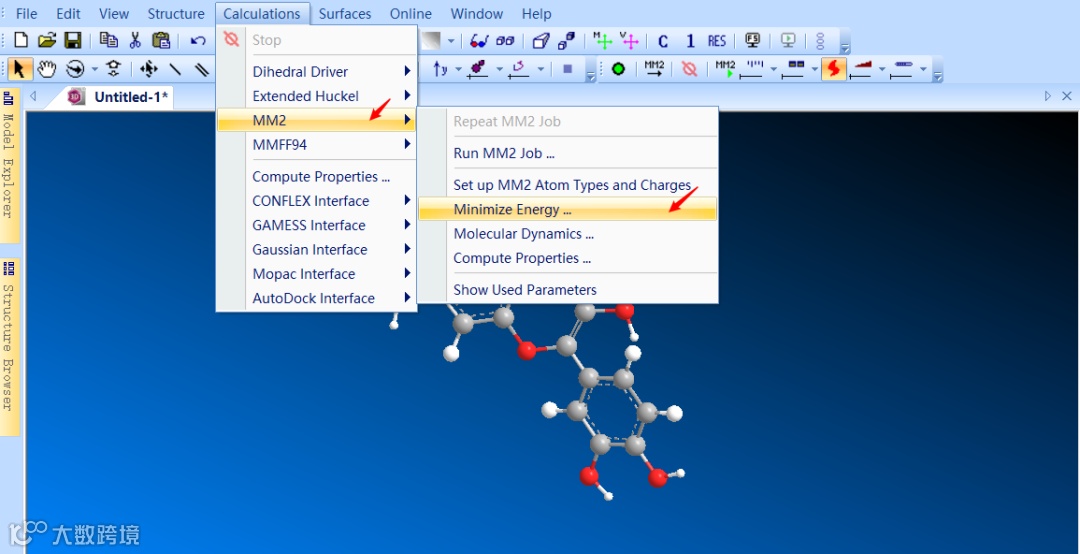The height and width of the screenshot is (554, 1080).
Task: Open the Online menu
Action: [411, 14]
